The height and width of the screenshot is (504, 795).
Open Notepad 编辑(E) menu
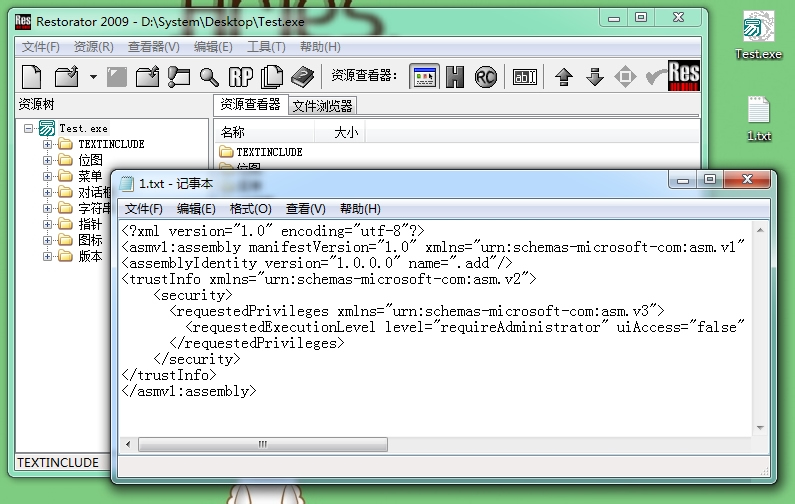click(196, 209)
